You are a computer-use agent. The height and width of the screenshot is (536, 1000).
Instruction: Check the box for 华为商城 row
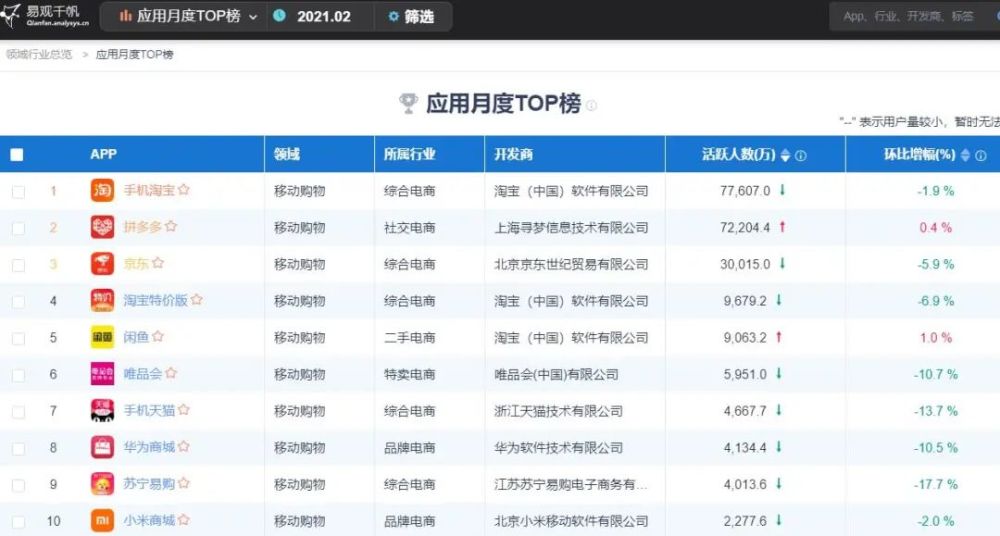pyautogui.click(x=18, y=448)
